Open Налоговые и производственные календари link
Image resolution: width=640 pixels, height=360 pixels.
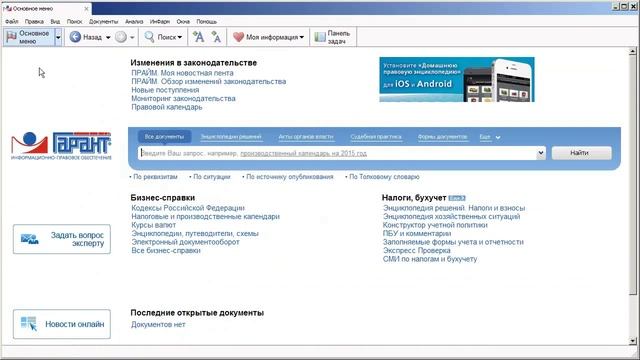(205, 217)
